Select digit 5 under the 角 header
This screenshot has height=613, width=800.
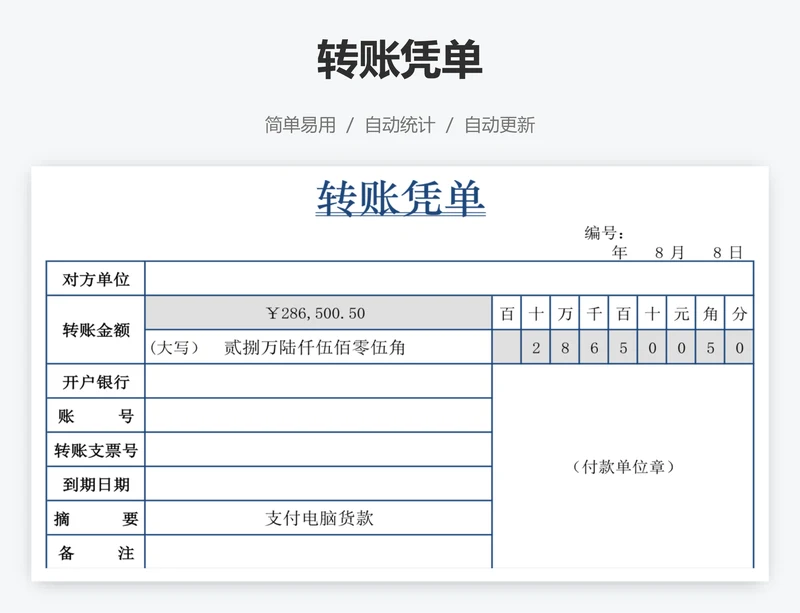[710, 347]
